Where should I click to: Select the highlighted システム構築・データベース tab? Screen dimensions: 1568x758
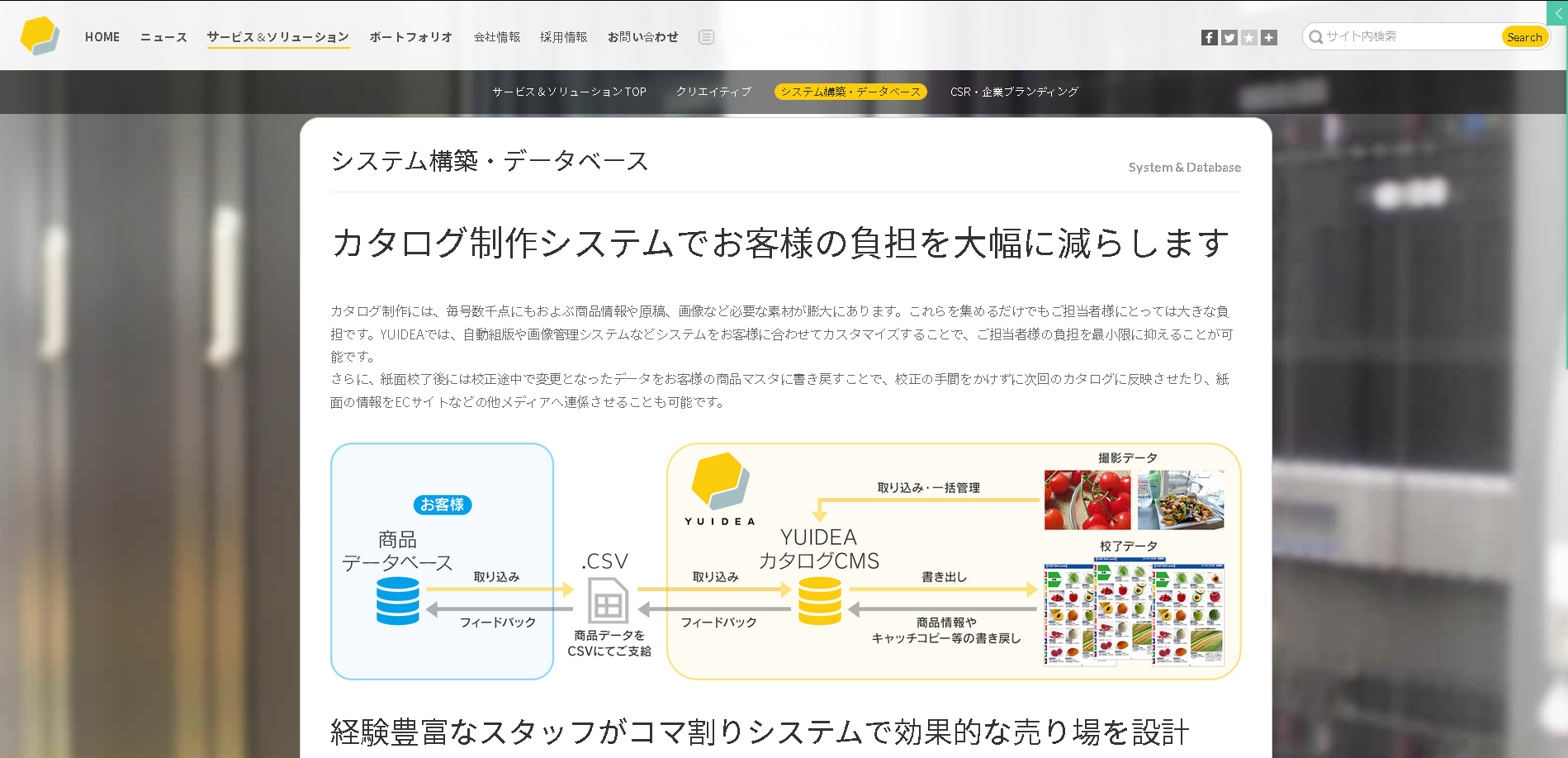(x=850, y=92)
